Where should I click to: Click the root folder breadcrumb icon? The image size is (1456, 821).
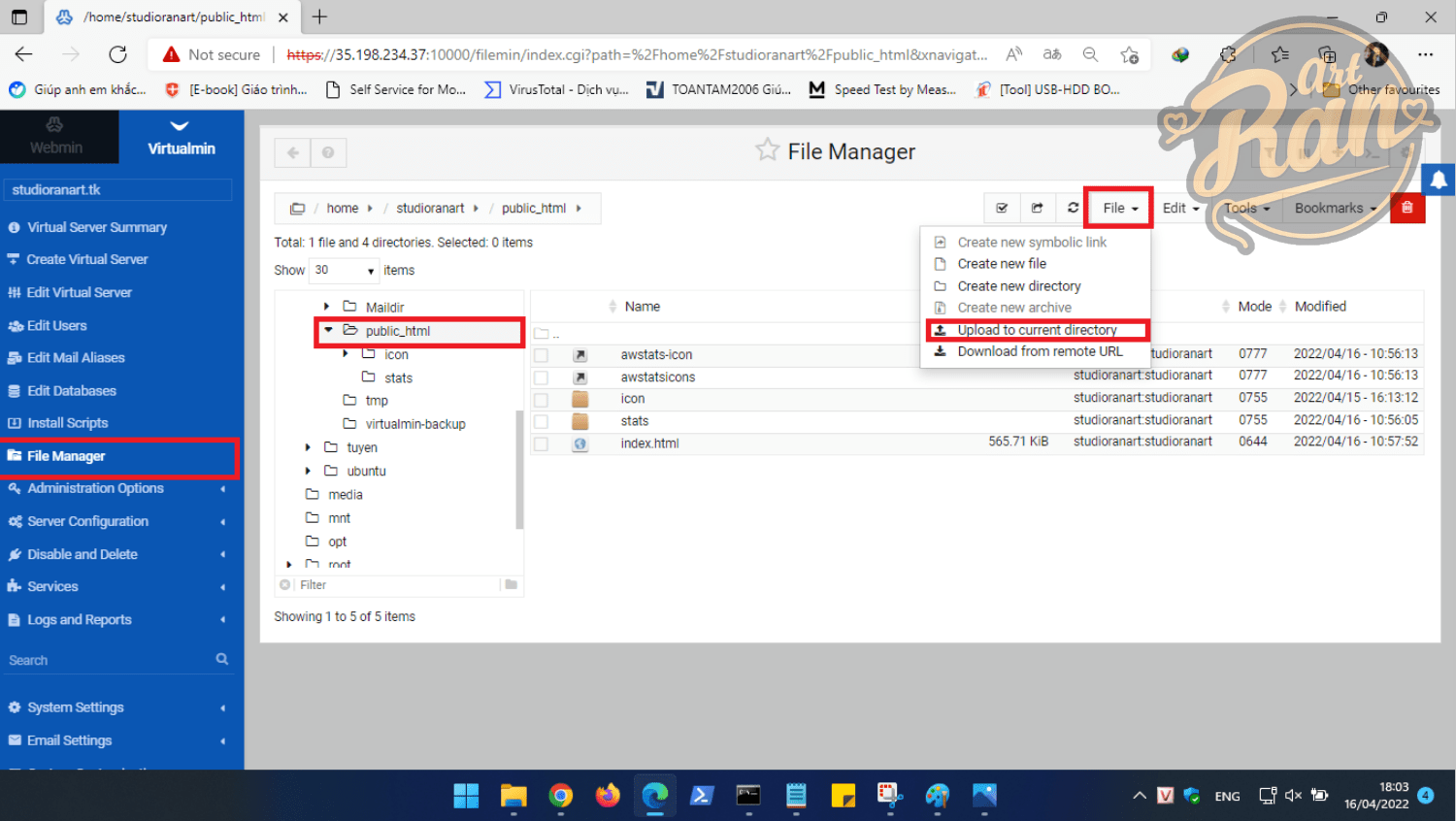tap(297, 208)
